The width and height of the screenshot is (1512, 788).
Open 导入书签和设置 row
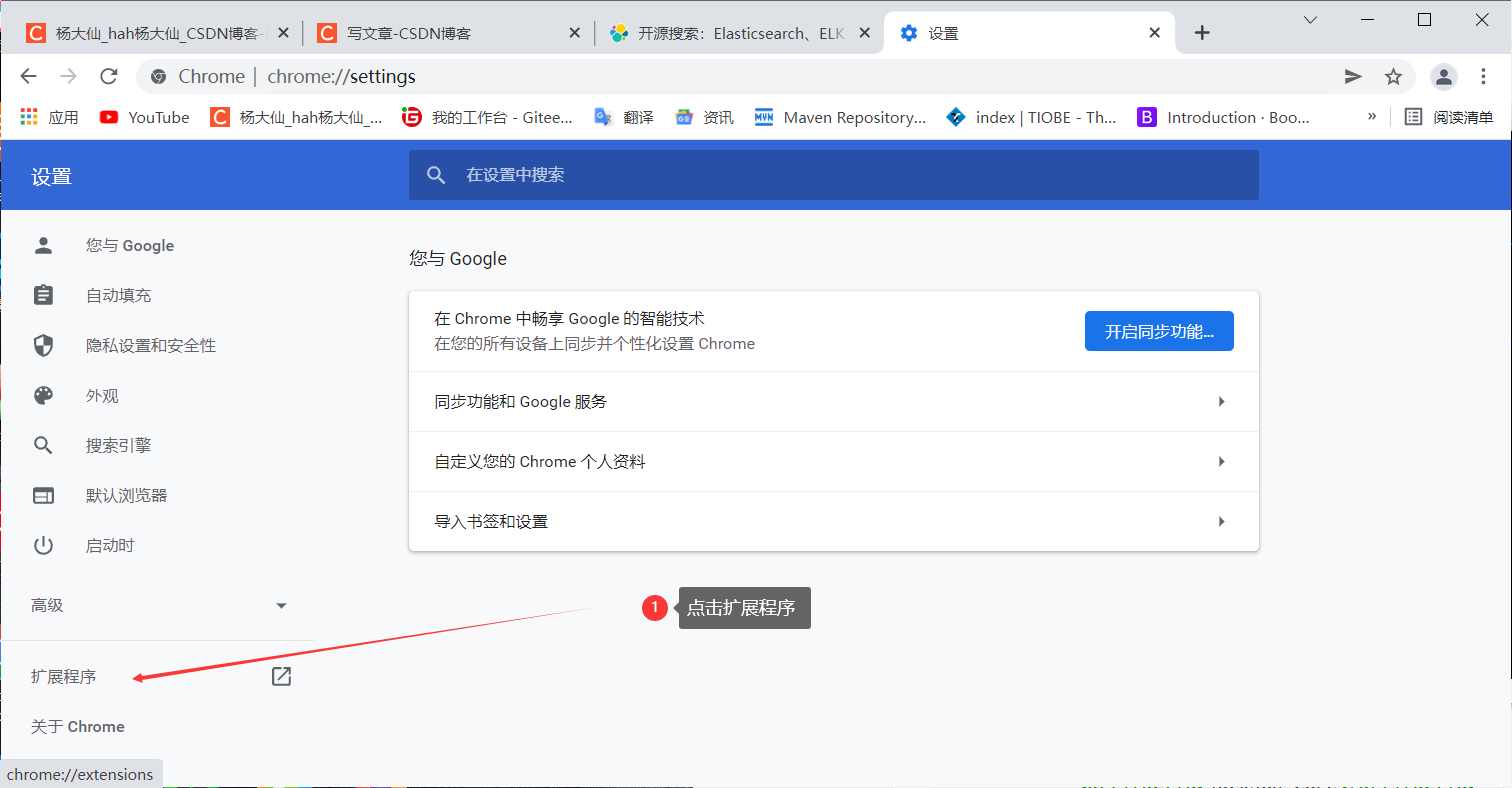833,521
